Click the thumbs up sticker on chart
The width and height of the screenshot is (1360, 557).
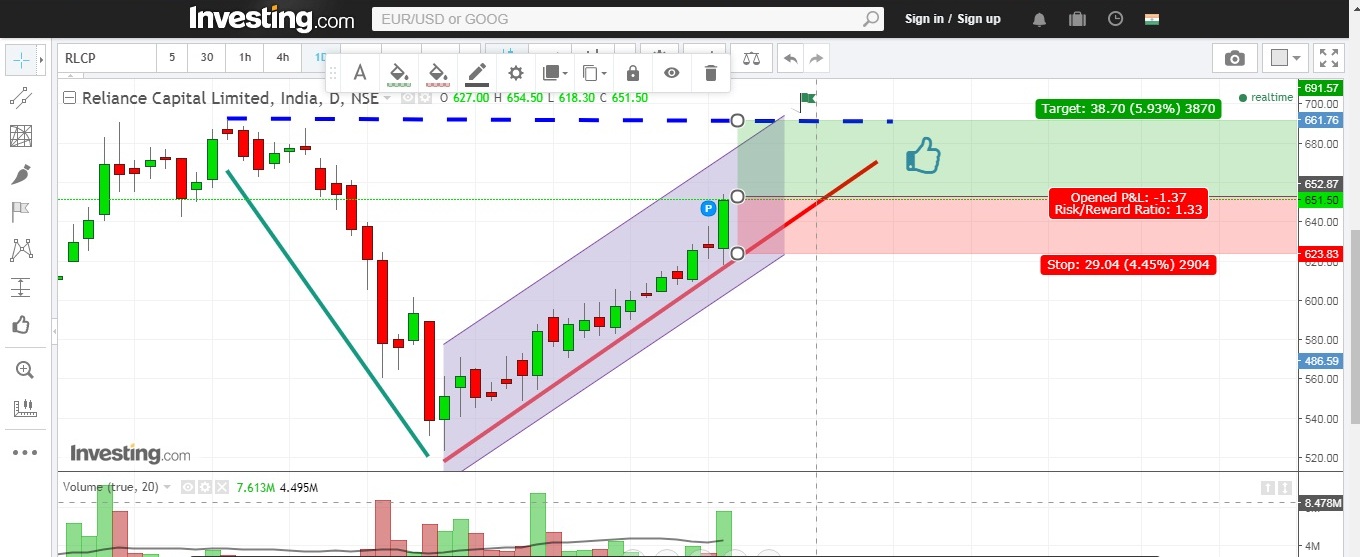923,156
